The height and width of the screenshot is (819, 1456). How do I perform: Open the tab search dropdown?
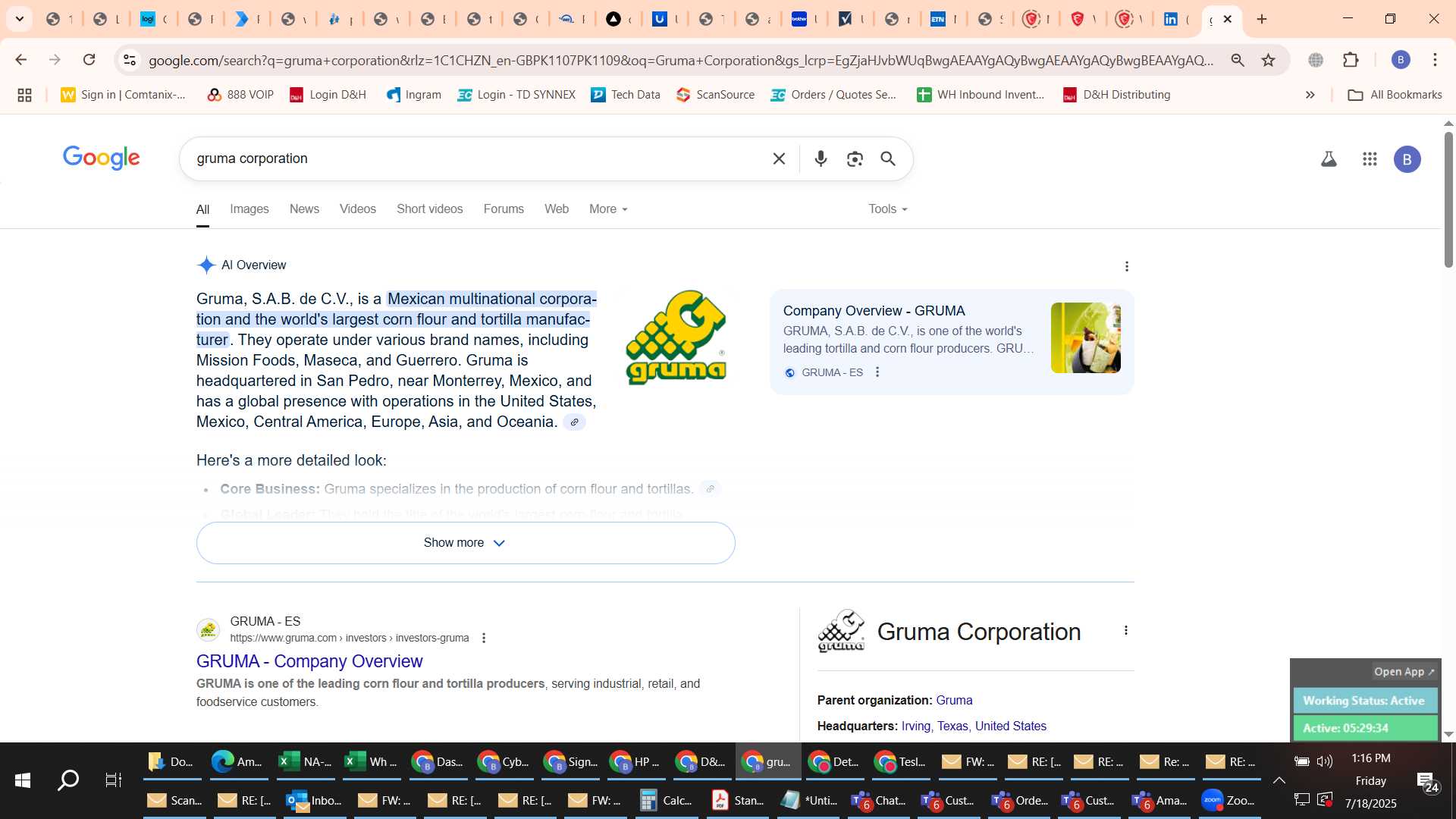pyautogui.click(x=20, y=19)
